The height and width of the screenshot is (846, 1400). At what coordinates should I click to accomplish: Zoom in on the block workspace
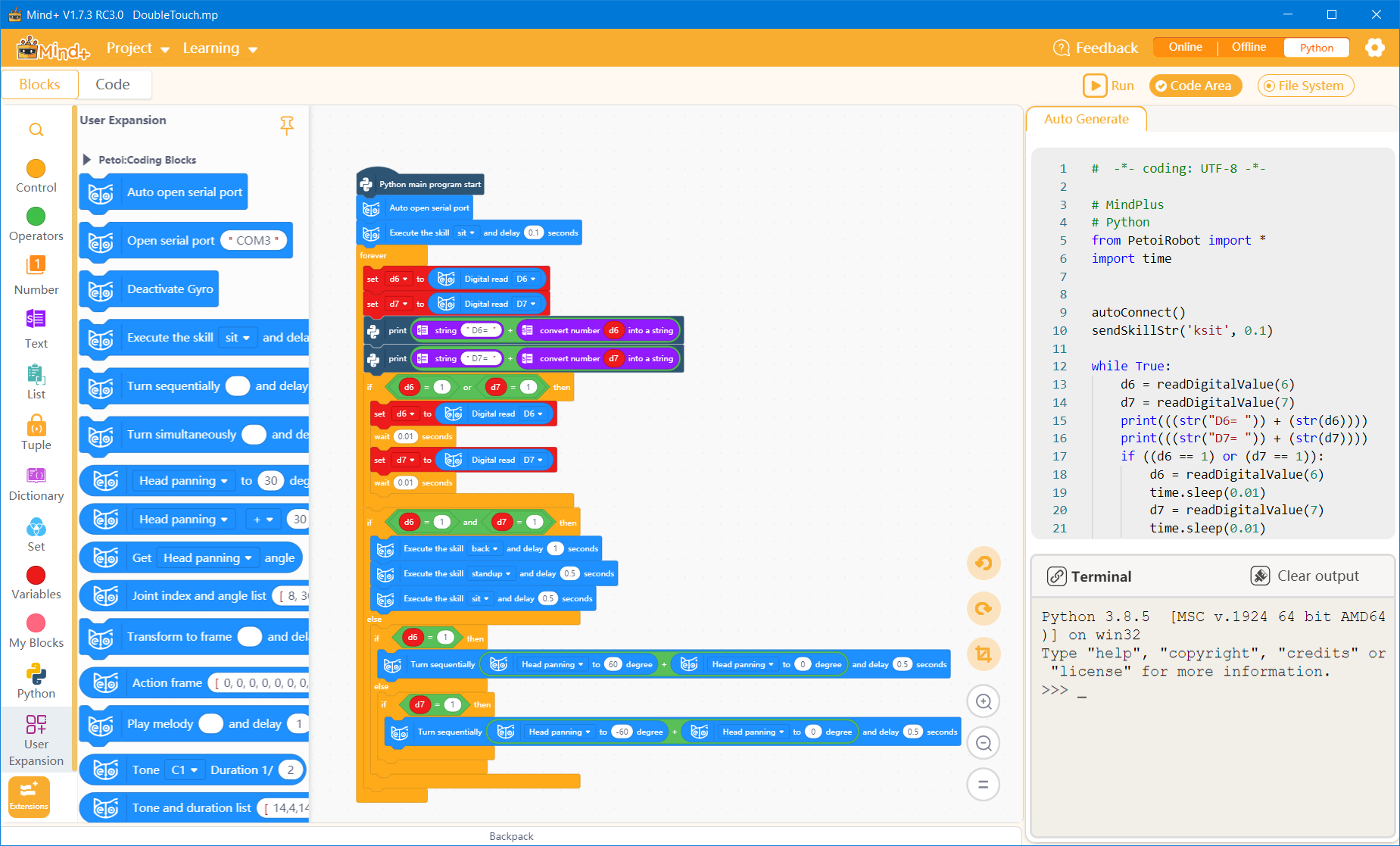click(x=984, y=701)
